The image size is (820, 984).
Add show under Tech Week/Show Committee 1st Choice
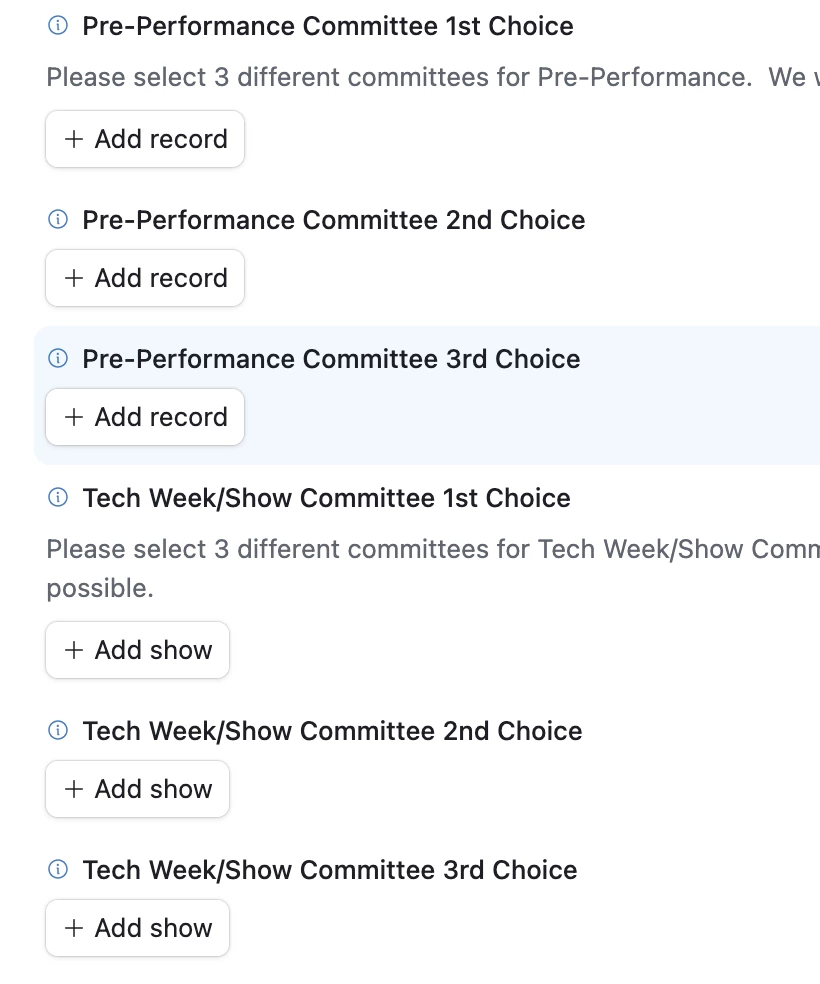click(137, 650)
